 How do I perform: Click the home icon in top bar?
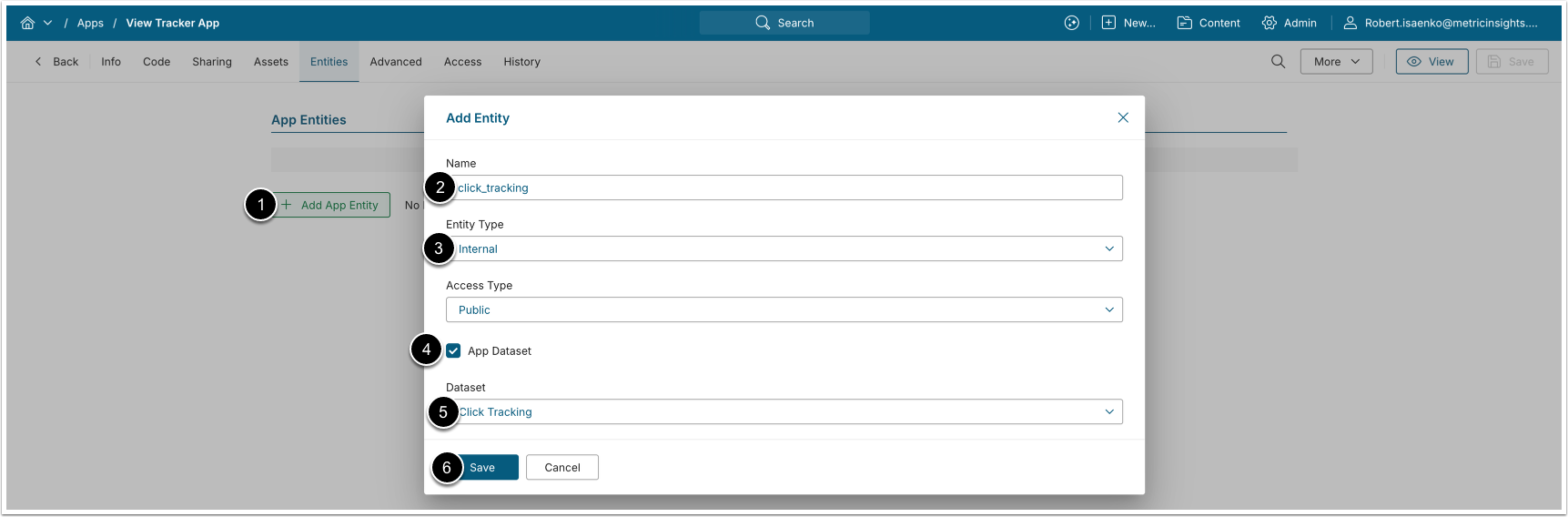pos(27,23)
